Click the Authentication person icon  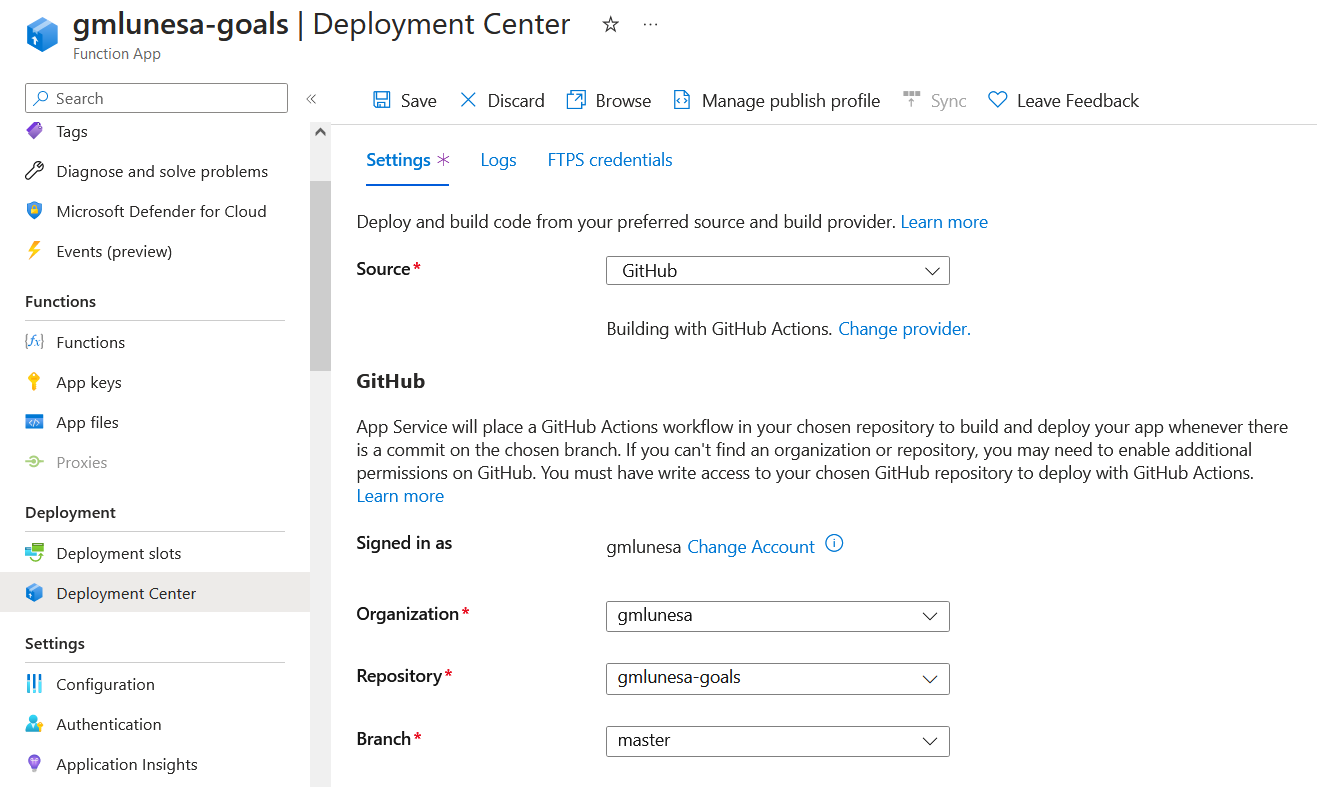(x=35, y=724)
